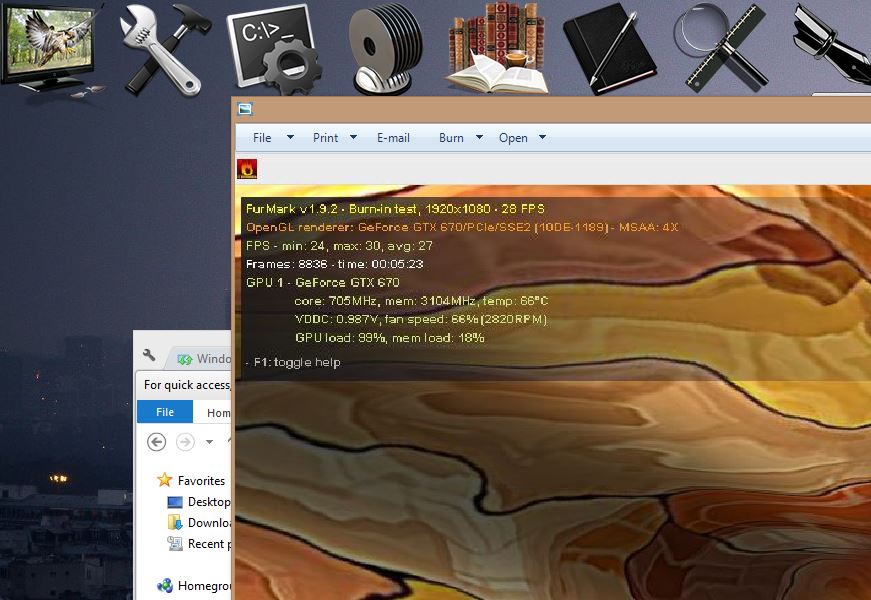Go back in Explorer navigation
871x600 pixels.
(x=157, y=442)
